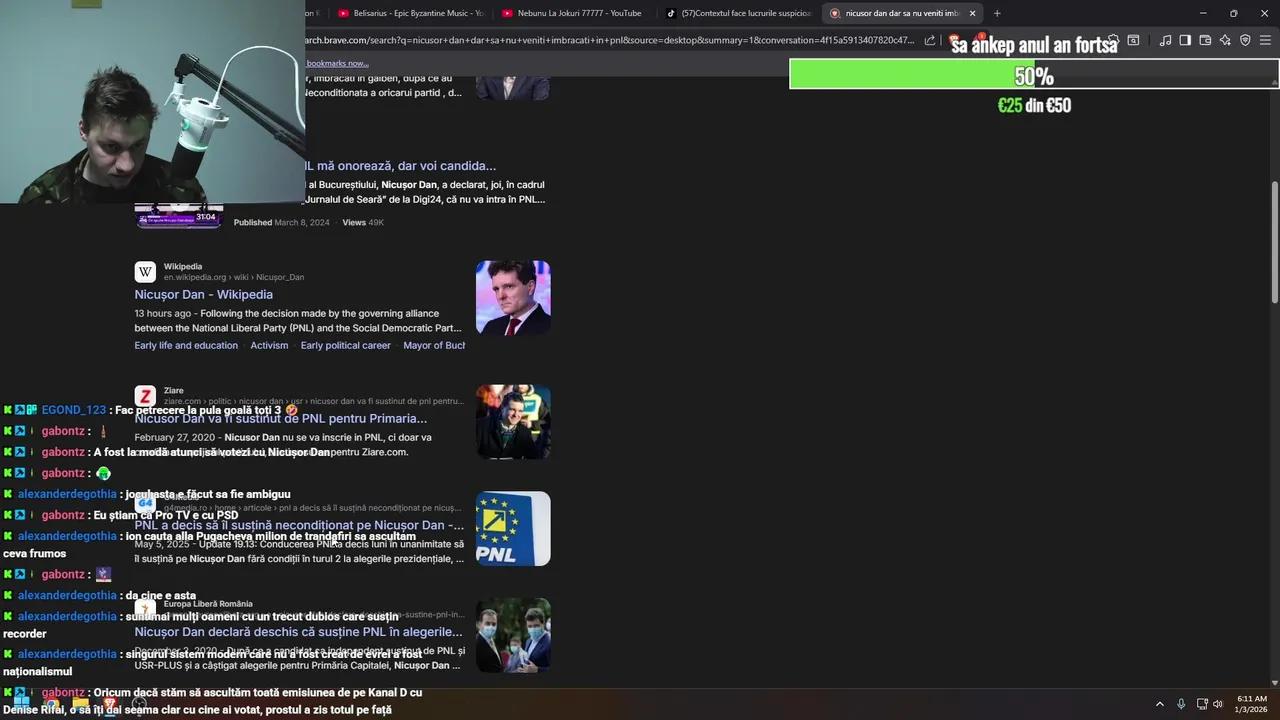Click the microphone icon in system tray
Viewport: 1280px width, 720px height.
pos(1181,704)
